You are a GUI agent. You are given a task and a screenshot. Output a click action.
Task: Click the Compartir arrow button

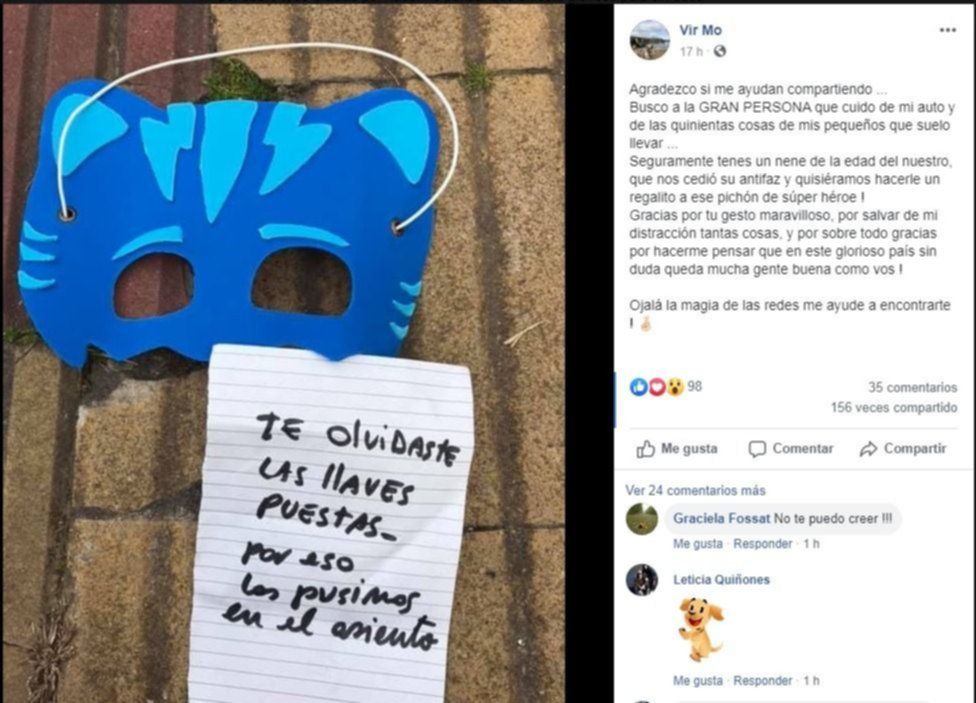(x=903, y=449)
